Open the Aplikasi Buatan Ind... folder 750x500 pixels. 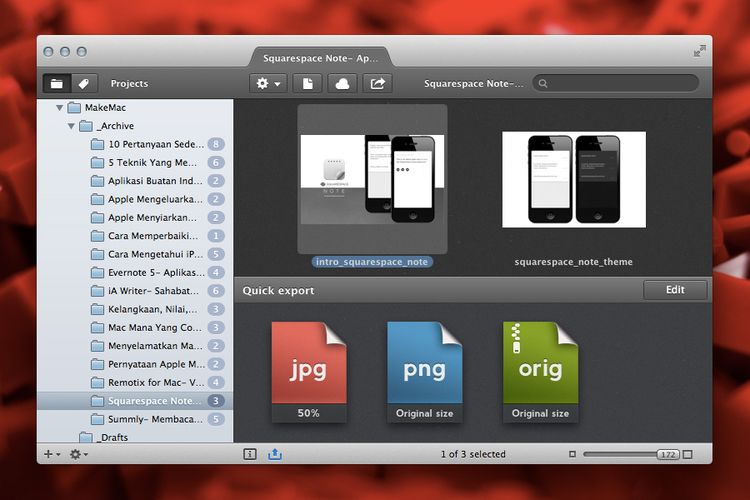coord(135,181)
